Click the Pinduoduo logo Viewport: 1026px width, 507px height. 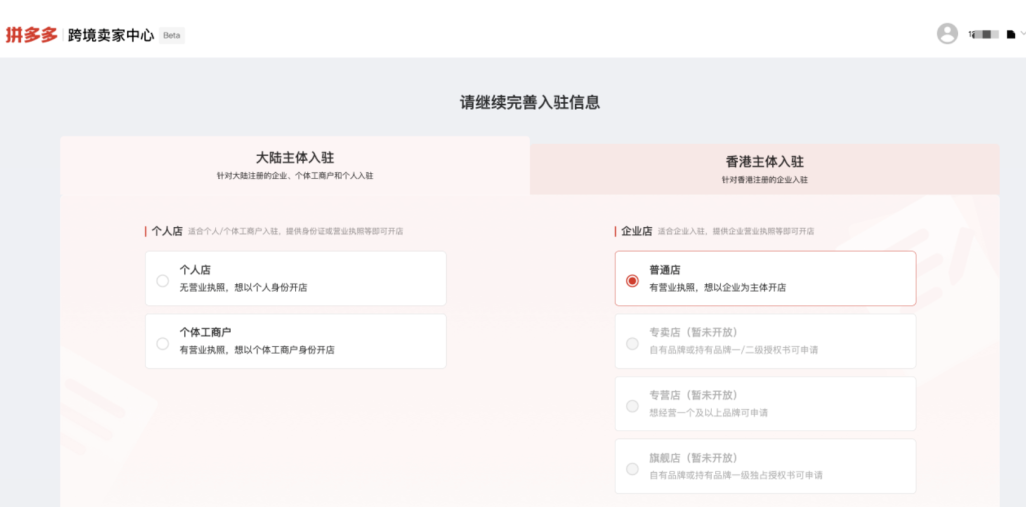point(31,35)
